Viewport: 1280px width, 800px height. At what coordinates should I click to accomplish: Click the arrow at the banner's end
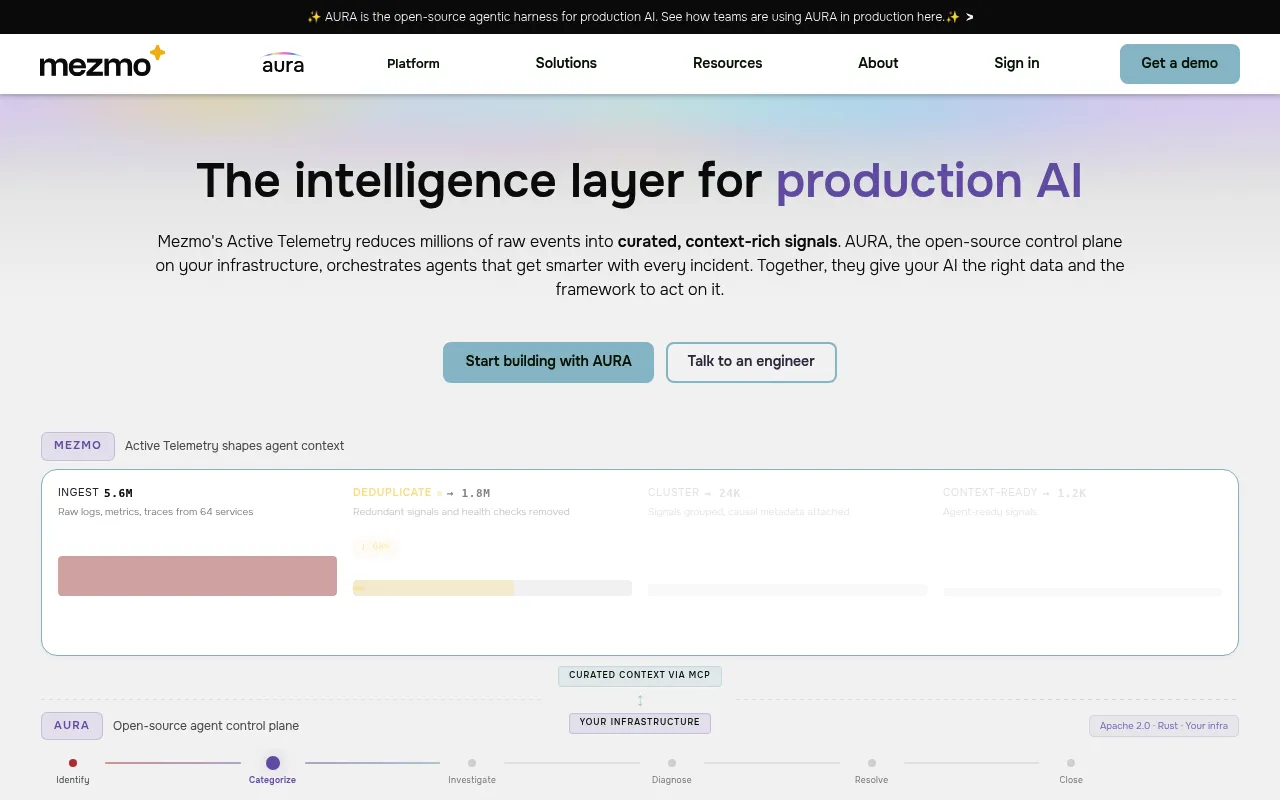969,17
